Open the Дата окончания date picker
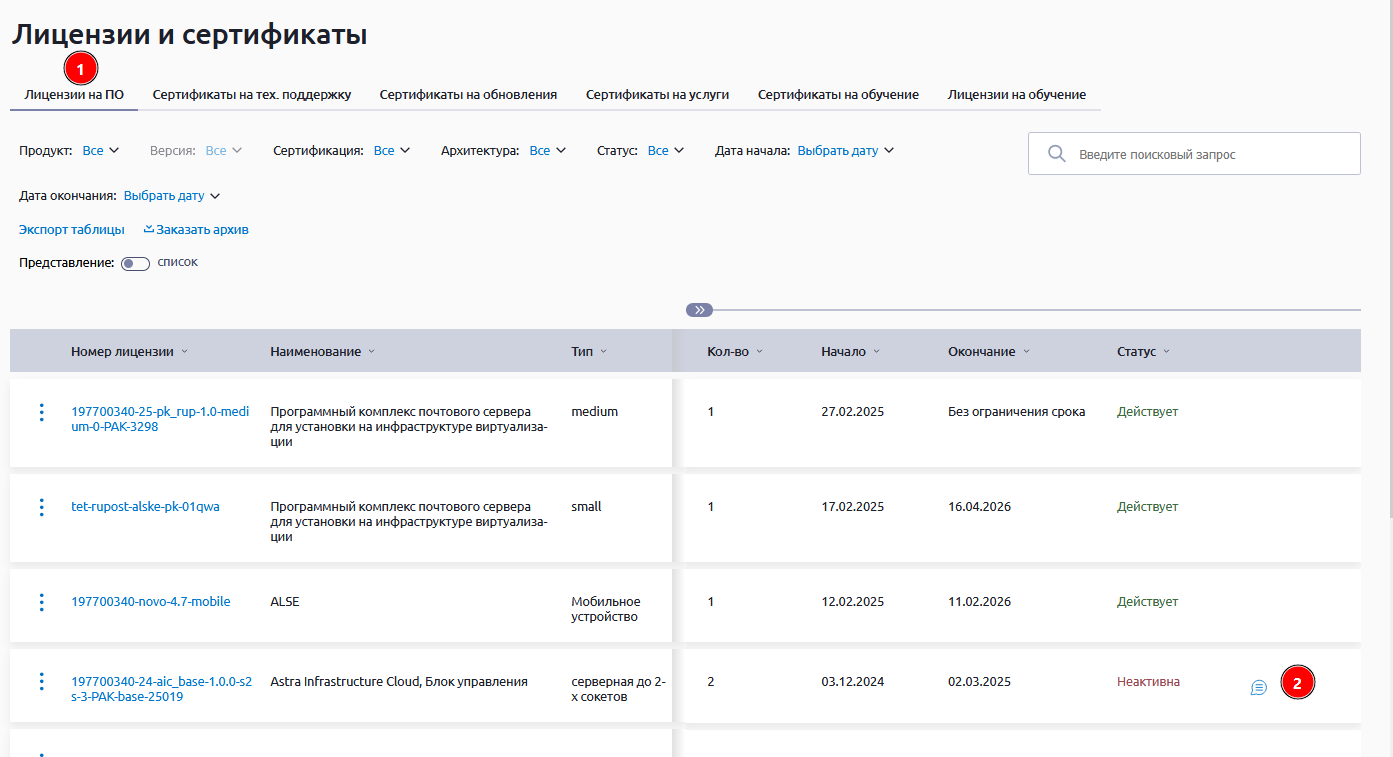The width and height of the screenshot is (1393, 757). [x=170, y=196]
